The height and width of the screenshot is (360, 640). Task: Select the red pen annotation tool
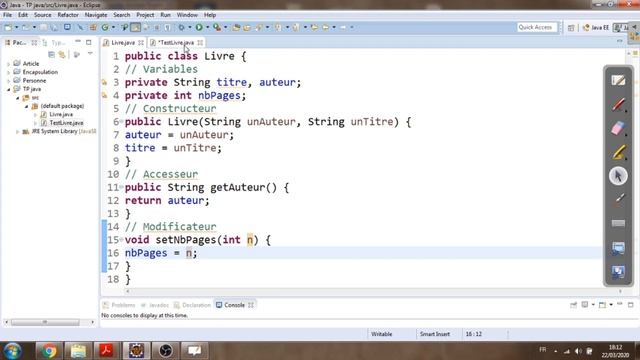tap(618, 104)
